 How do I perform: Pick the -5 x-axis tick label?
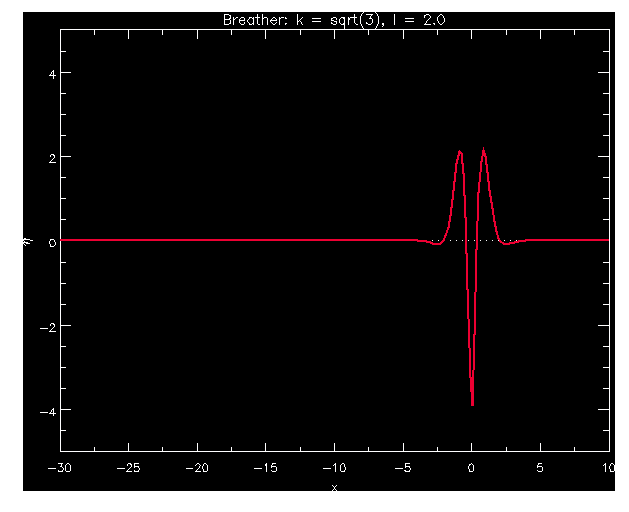[x=403, y=468]
